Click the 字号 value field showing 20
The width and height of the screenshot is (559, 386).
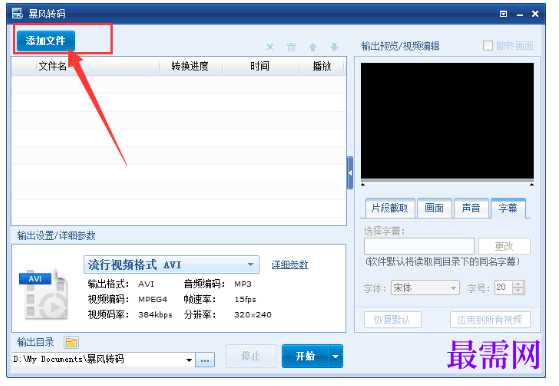pos(503,287)
